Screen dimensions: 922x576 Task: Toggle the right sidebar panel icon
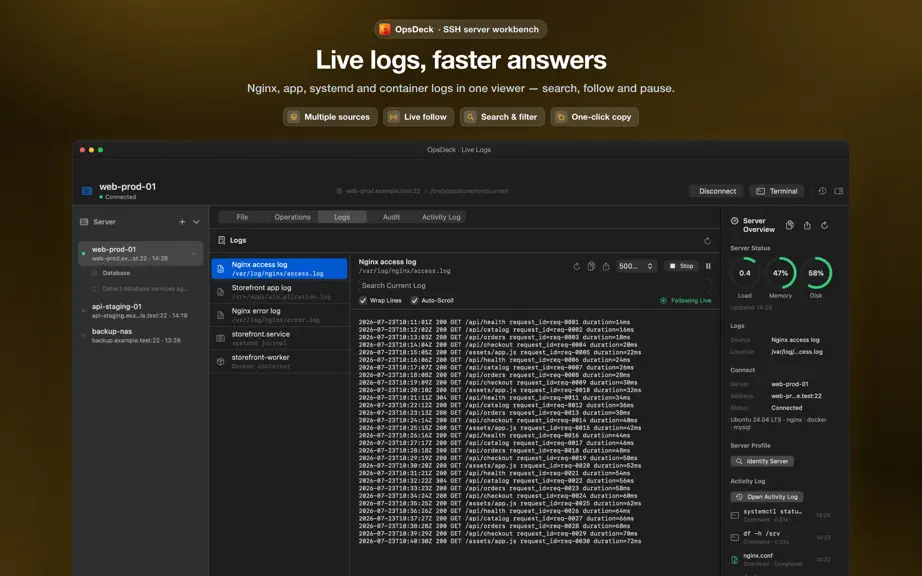839,191
